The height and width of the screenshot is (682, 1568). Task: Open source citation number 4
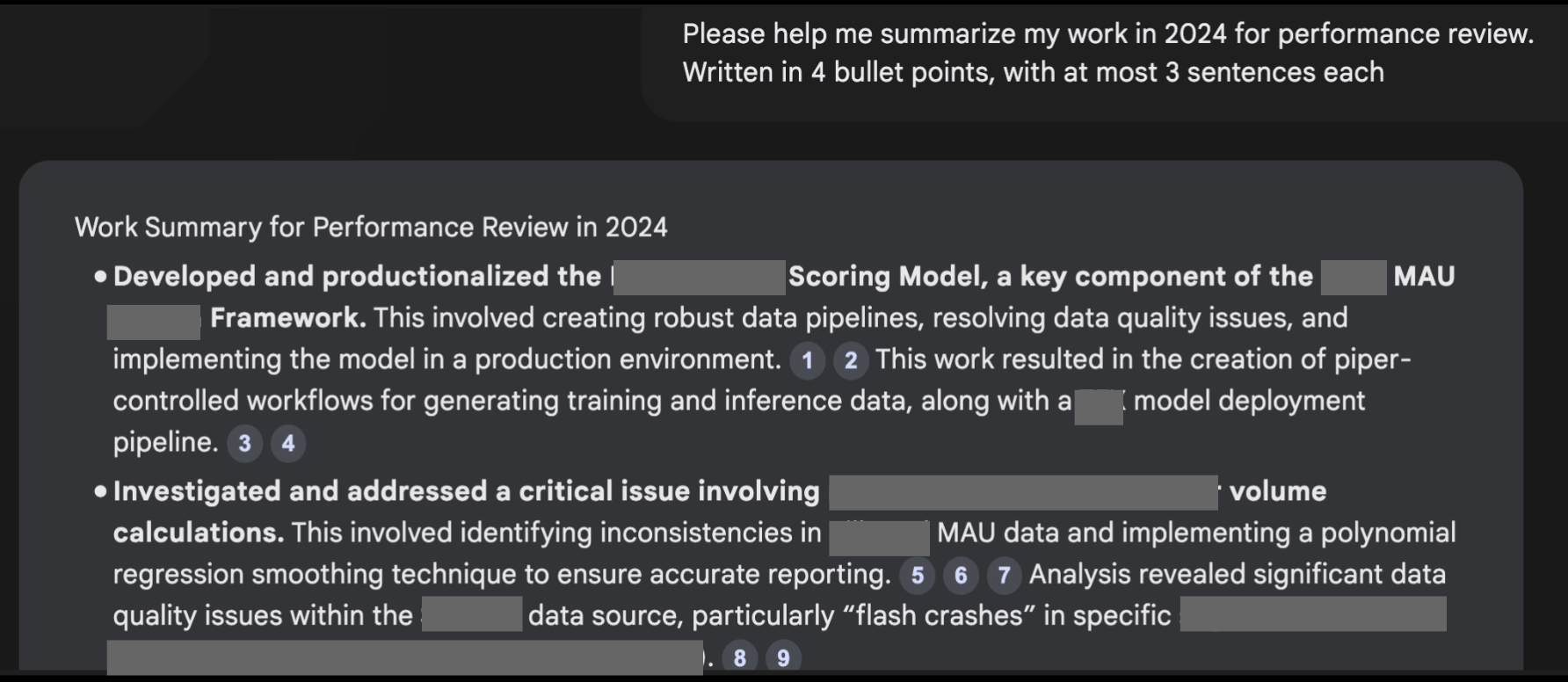[287, 443]
